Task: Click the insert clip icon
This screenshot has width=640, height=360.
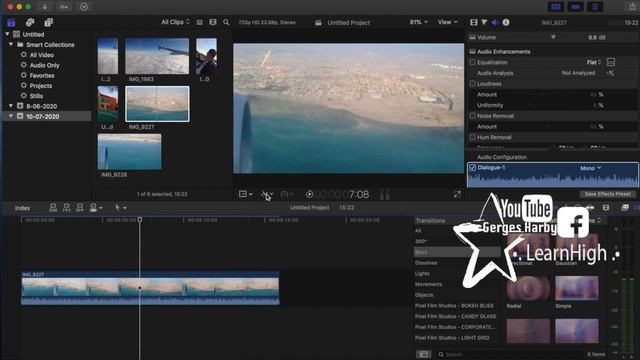Action: pyautogui.click(x=67, y=208)
